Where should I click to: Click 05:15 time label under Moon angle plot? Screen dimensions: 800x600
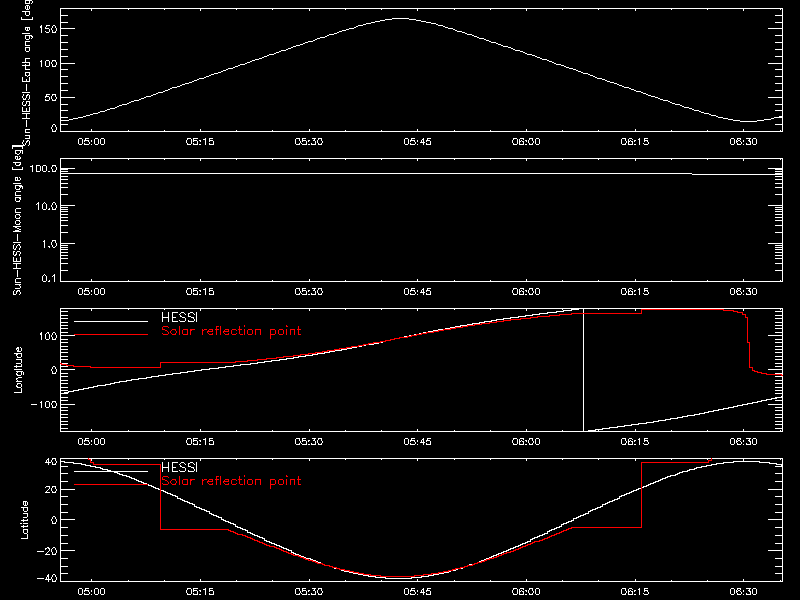click(200, 292)
